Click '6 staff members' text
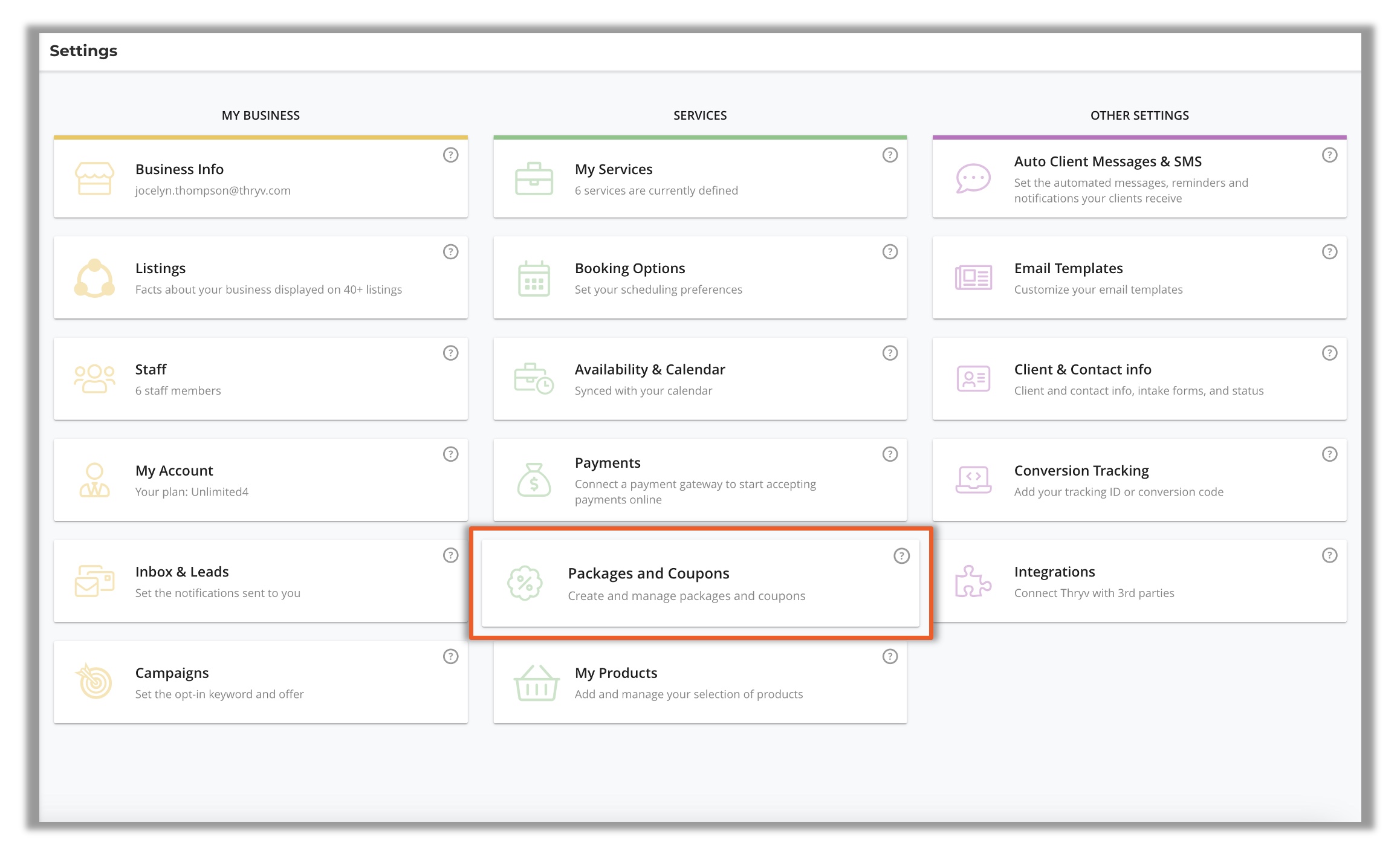 point(178,391)
